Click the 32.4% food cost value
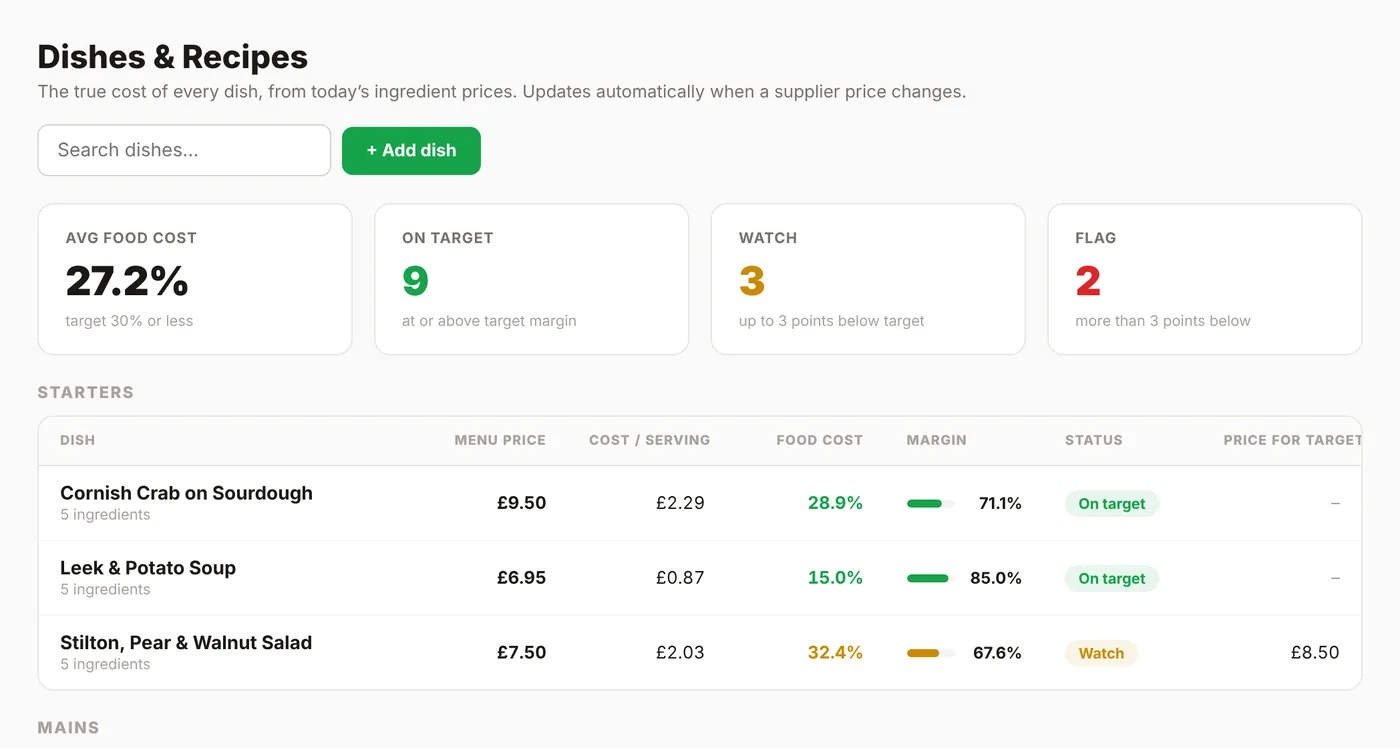This screenshot has height=748, width=1400. (835, 653)
